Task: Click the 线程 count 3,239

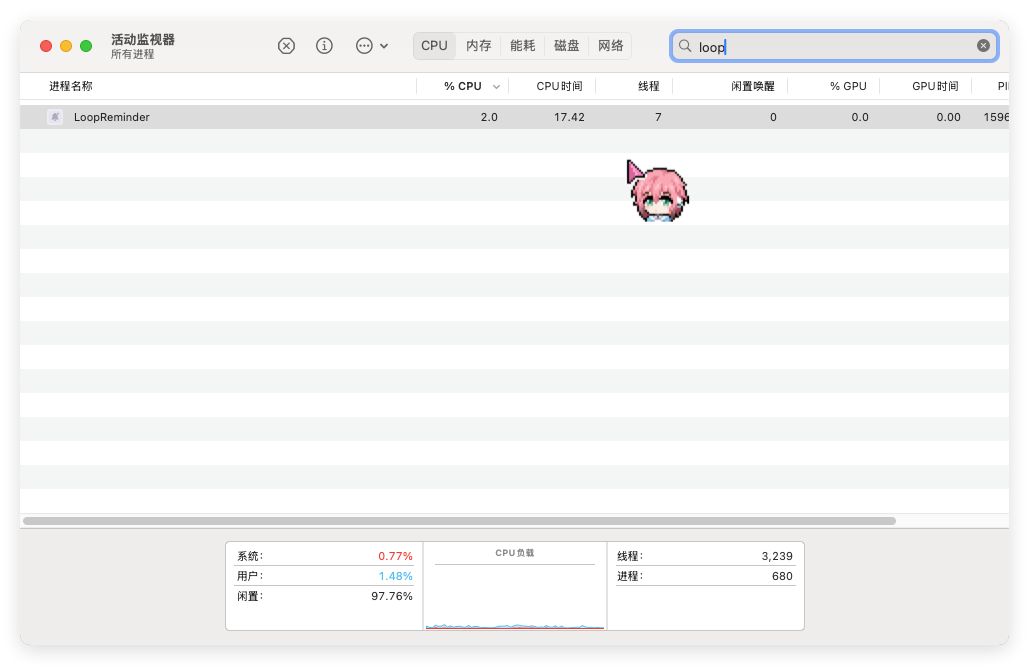Action: (x=777, y=556)
